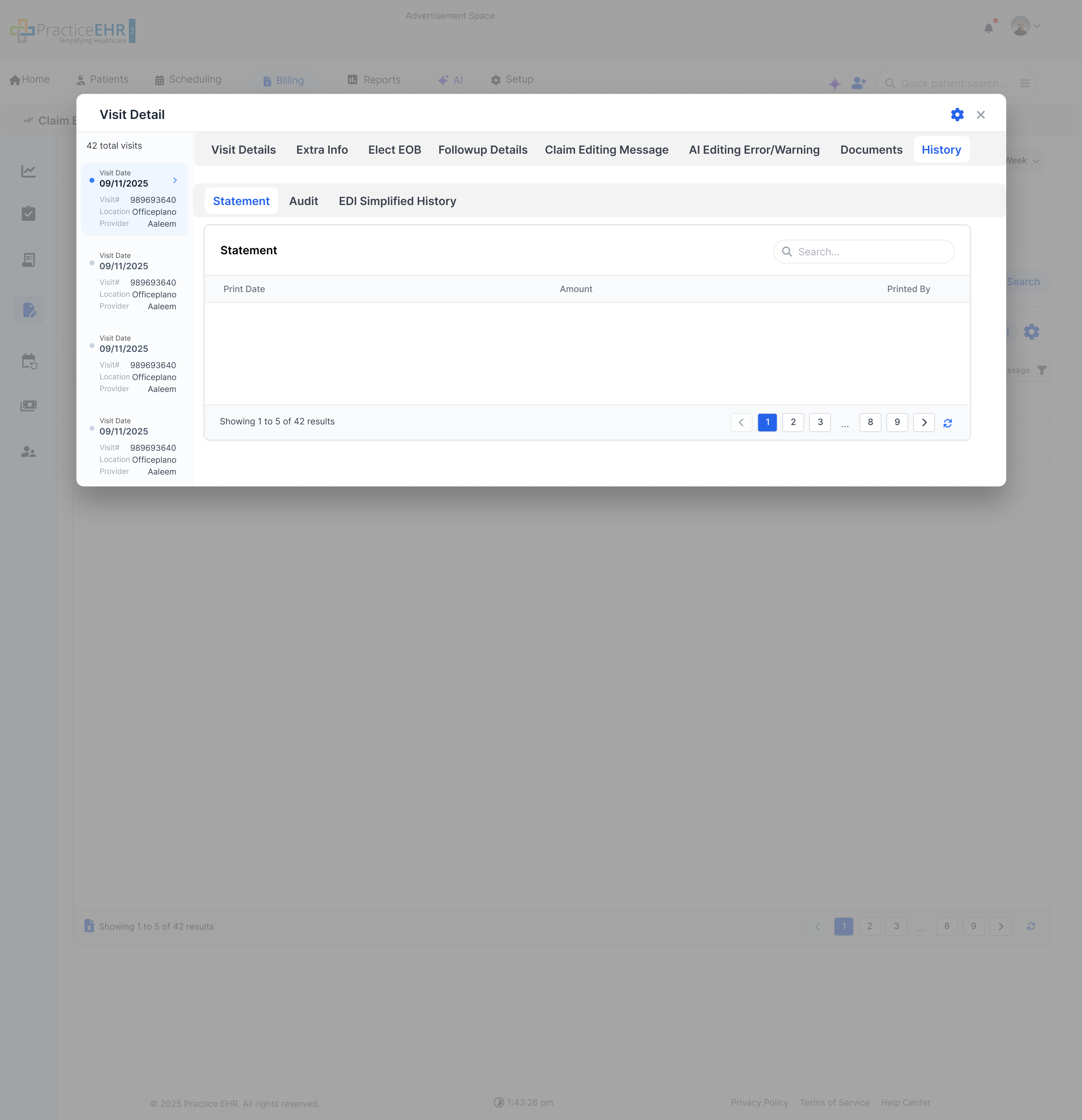Click the Statement search magnifier icon
The image size is (1082, 1120).
(787, 252)
